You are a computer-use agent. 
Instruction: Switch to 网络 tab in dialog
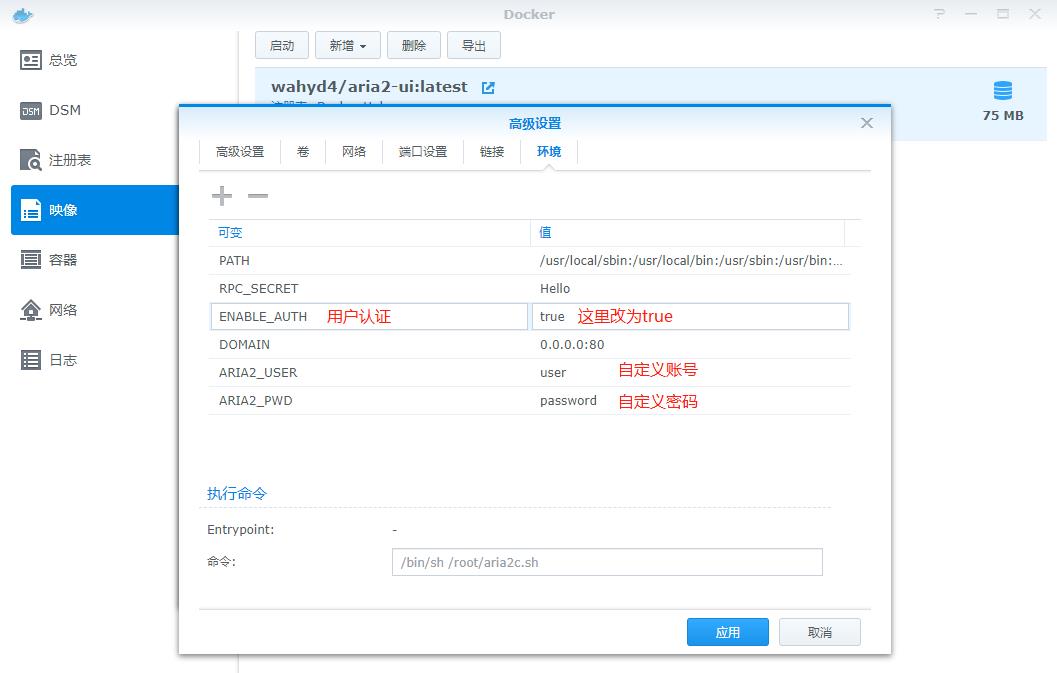click(354, 152)
